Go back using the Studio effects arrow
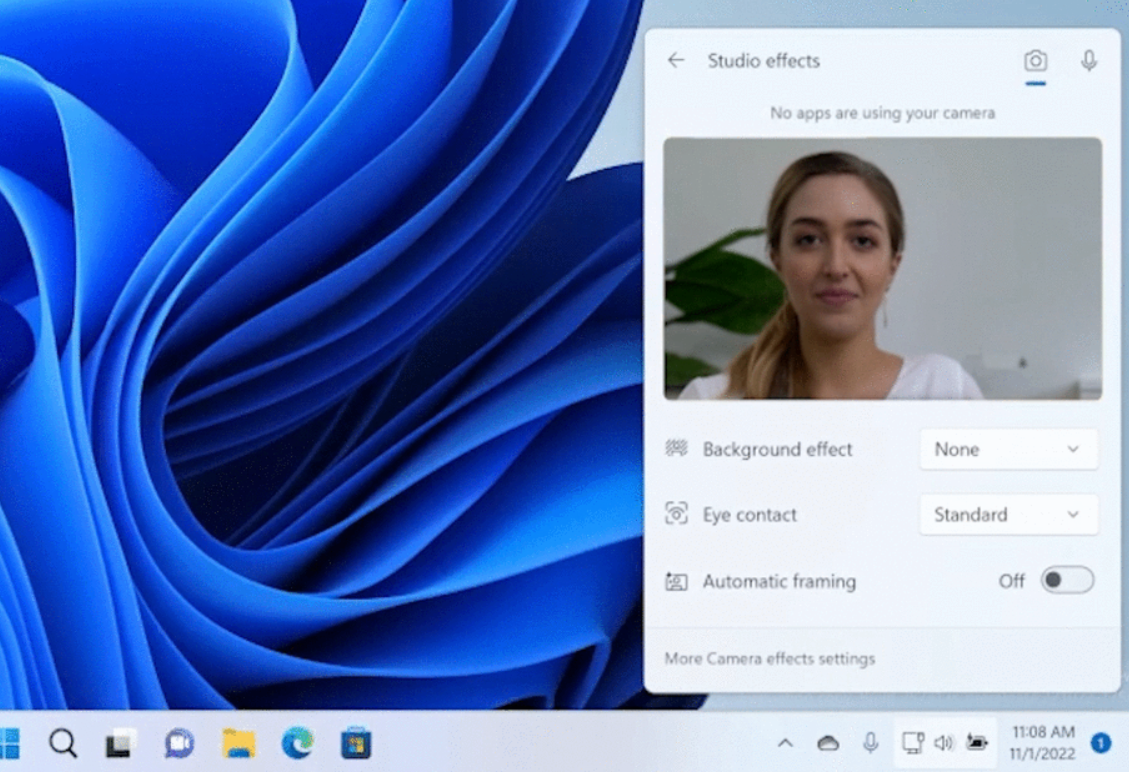The image size is (1129, 772). coord(676,61)
